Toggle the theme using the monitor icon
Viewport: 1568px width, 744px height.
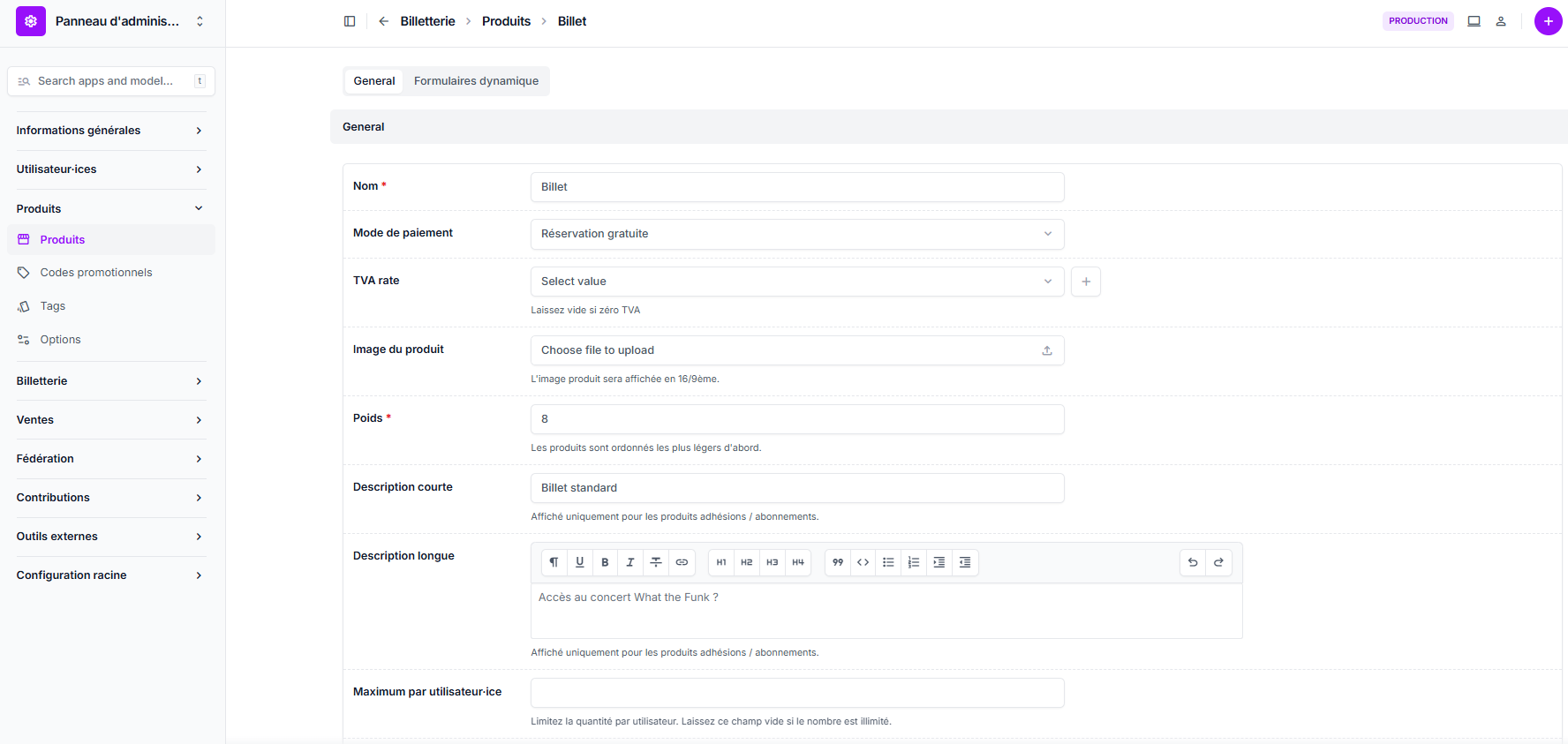[1474, 21]
